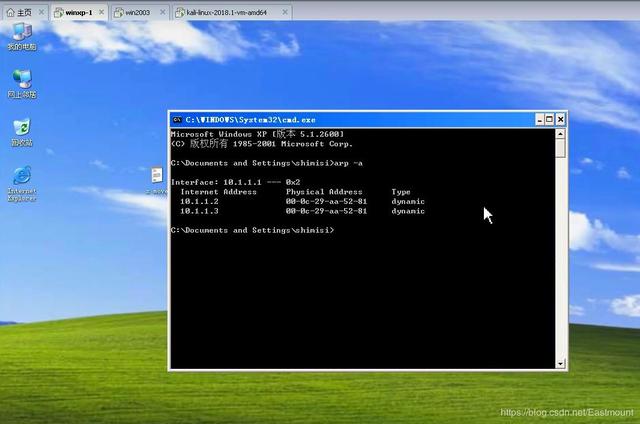This screenshot has height=424, width=640.
Task: Click the cmd scrollbar up arrow
Action: click(x=560, y=133)
